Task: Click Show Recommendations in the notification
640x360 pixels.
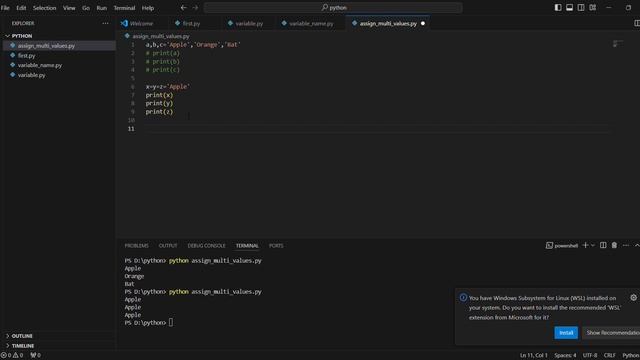Action: click(612, 333)
